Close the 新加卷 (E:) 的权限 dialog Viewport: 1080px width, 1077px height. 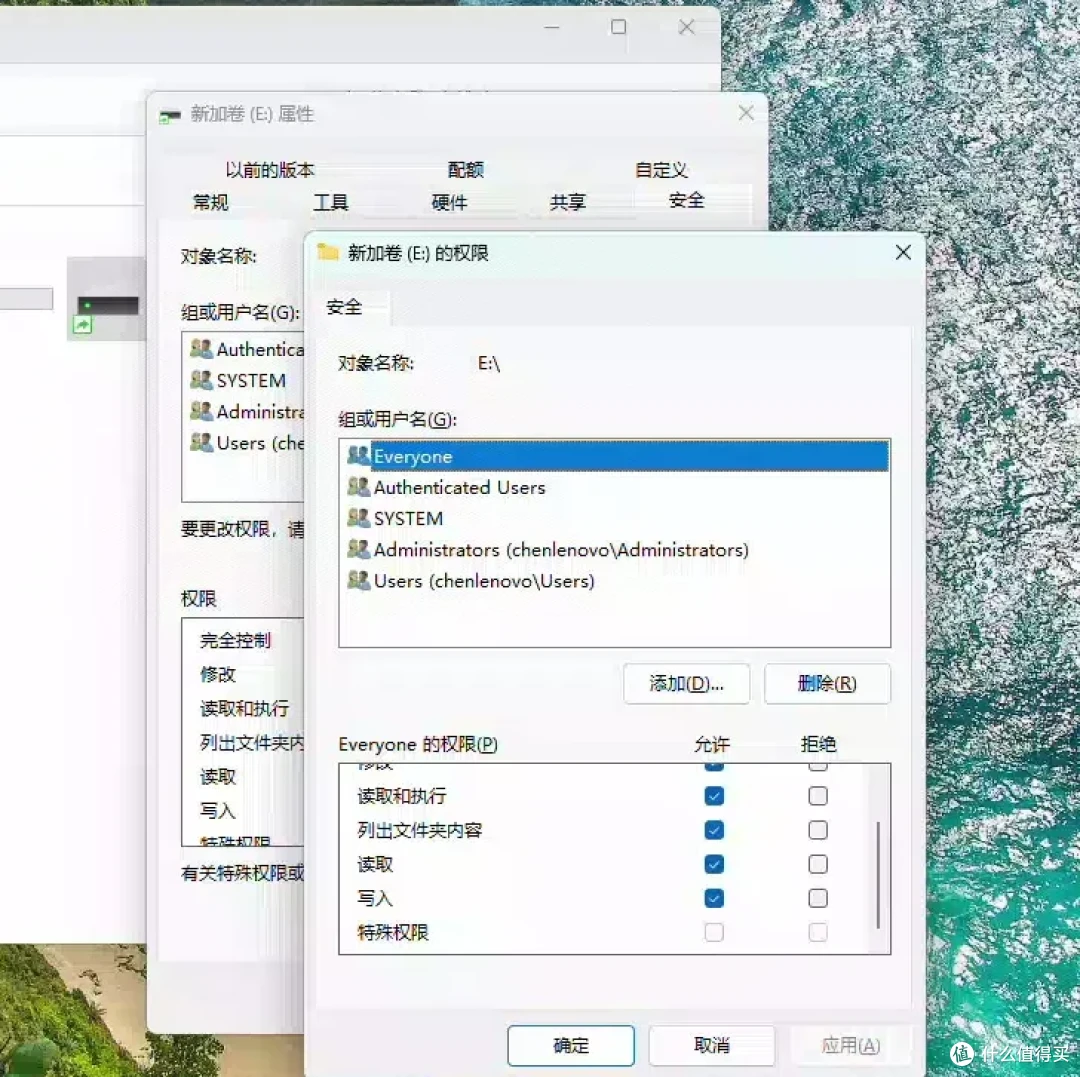[x=903, y=253]
